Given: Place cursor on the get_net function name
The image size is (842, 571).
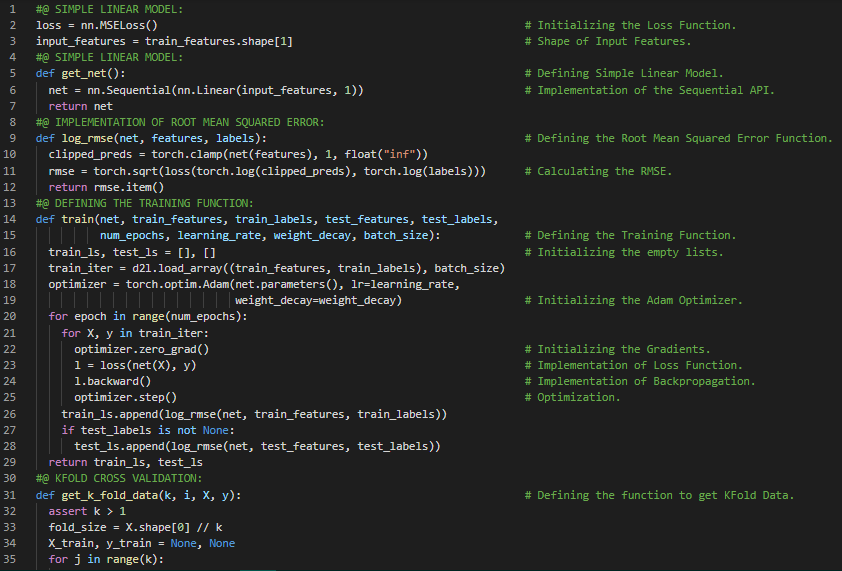Looking at the screenshot, I should [x=84, y=73].
